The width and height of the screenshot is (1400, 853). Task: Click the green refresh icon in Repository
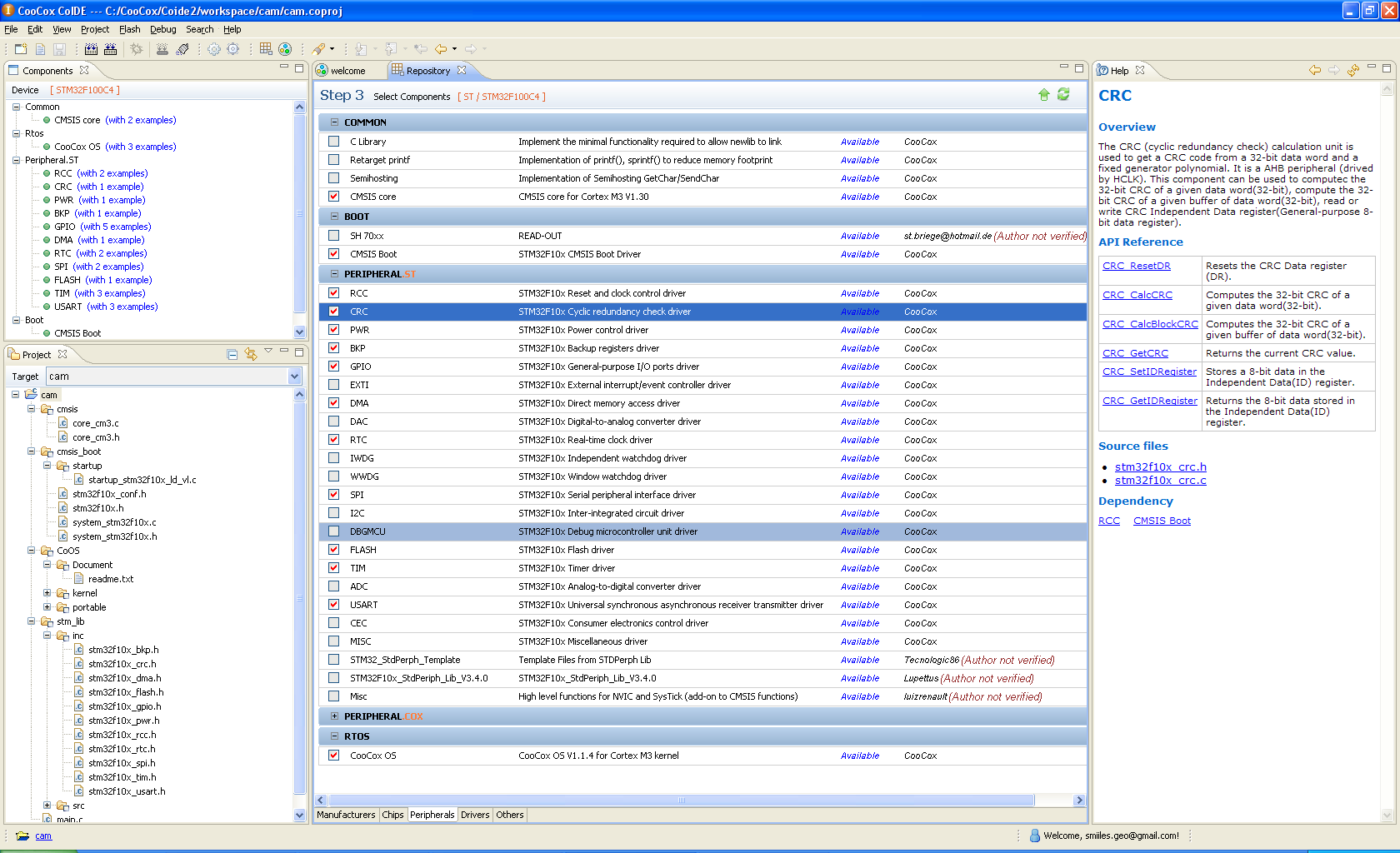tap(1063, 95)
